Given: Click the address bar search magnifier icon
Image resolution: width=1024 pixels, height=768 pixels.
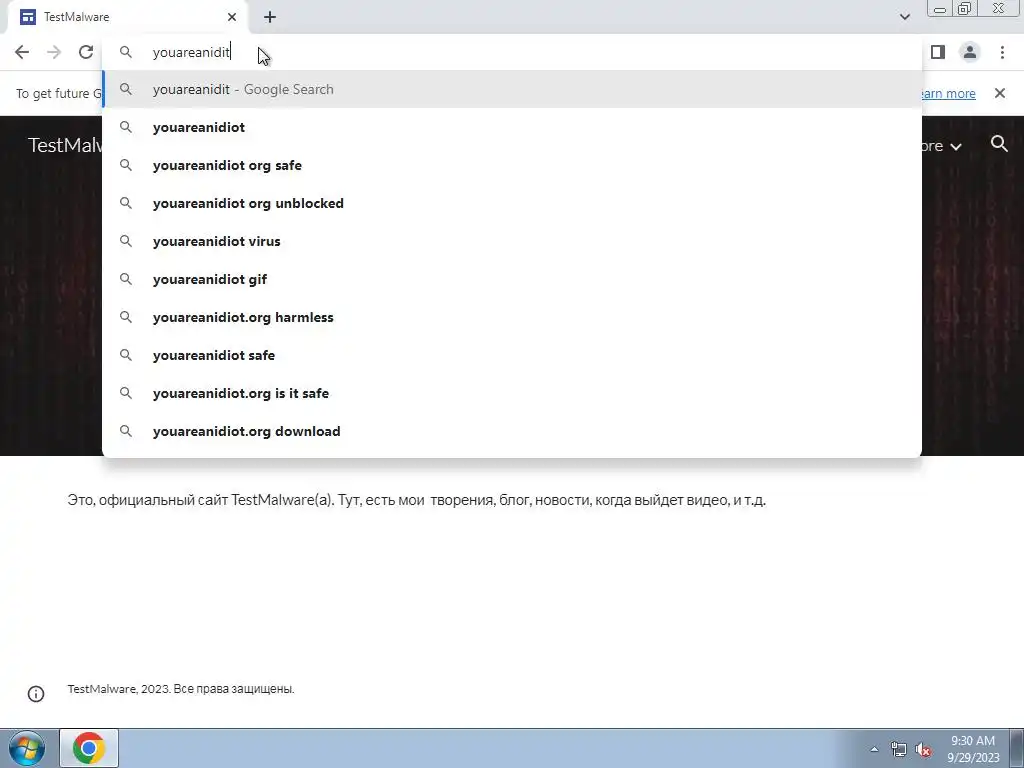Looking at the screenshot, I should (x=126, y=52).
